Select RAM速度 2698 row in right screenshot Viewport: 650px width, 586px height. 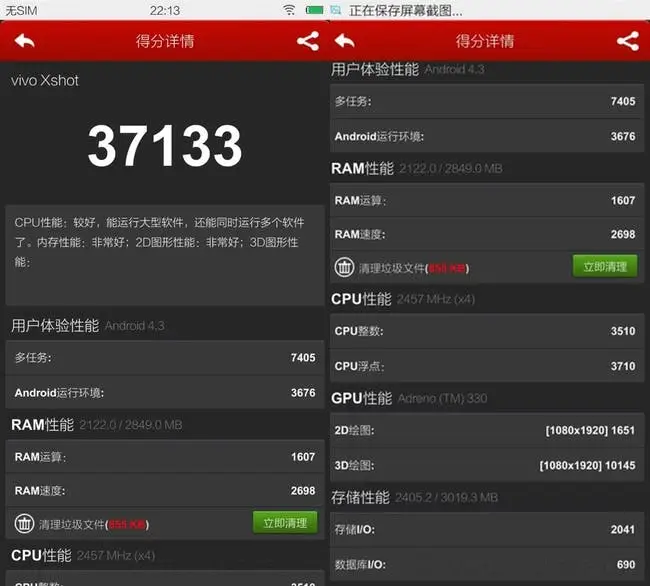tap(487, 234)
